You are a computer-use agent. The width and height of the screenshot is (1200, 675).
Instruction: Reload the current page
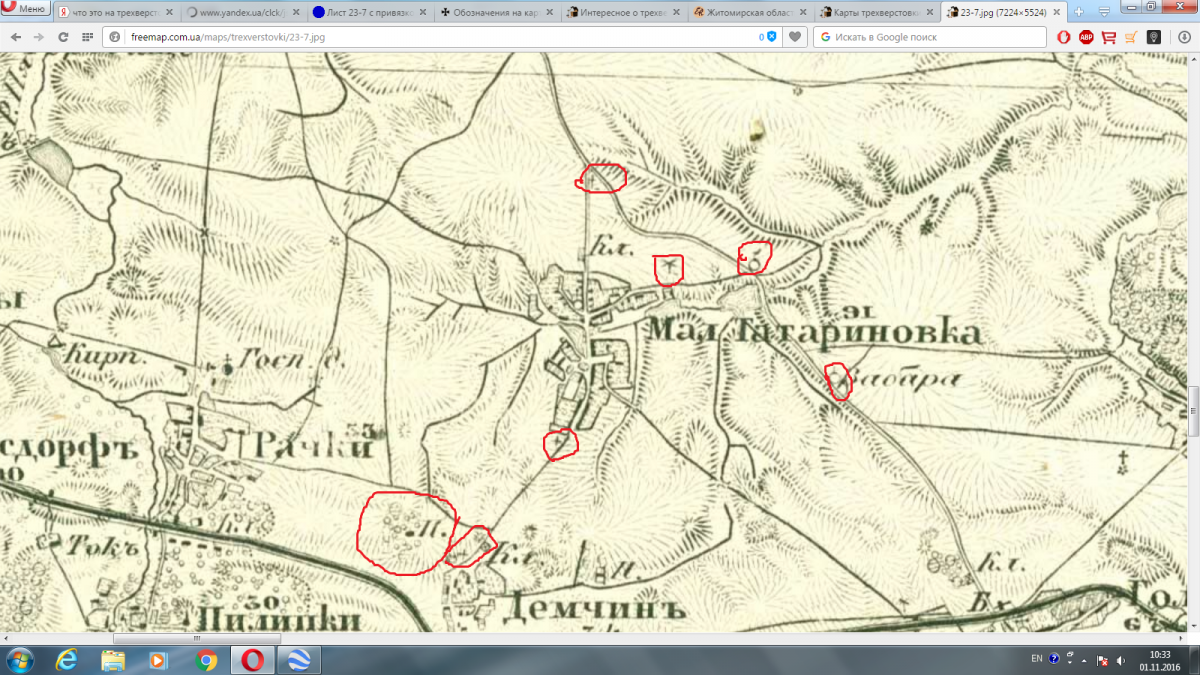coord(63,37)
